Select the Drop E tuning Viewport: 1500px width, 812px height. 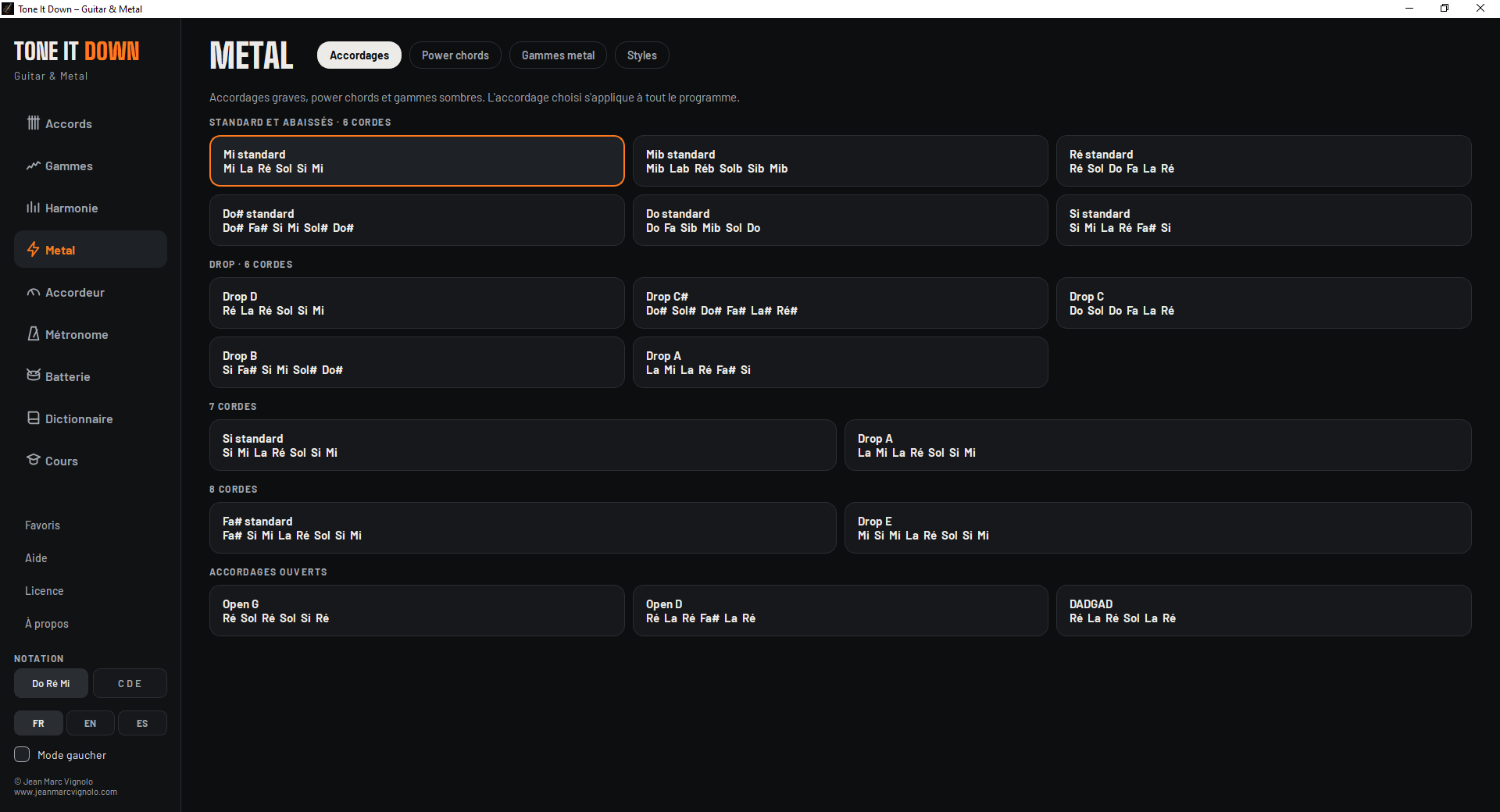pos(1158,528)
